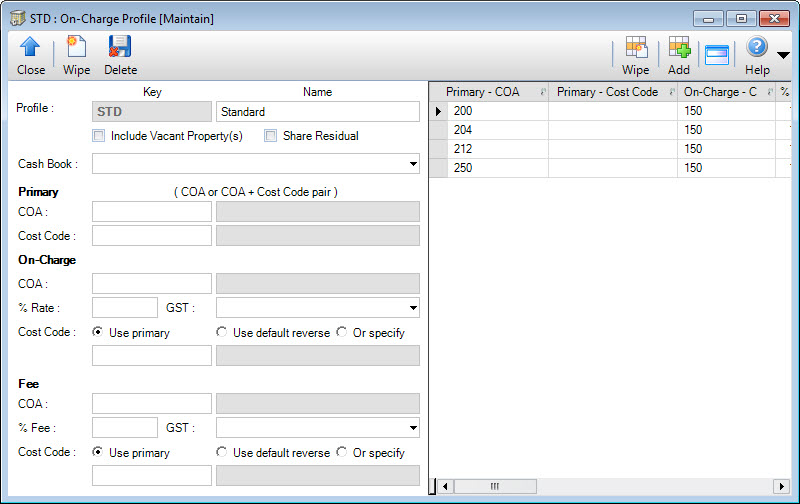Click the left Wipe profile icon
Screen dimensions: 800x504
(x=76, y=47)
